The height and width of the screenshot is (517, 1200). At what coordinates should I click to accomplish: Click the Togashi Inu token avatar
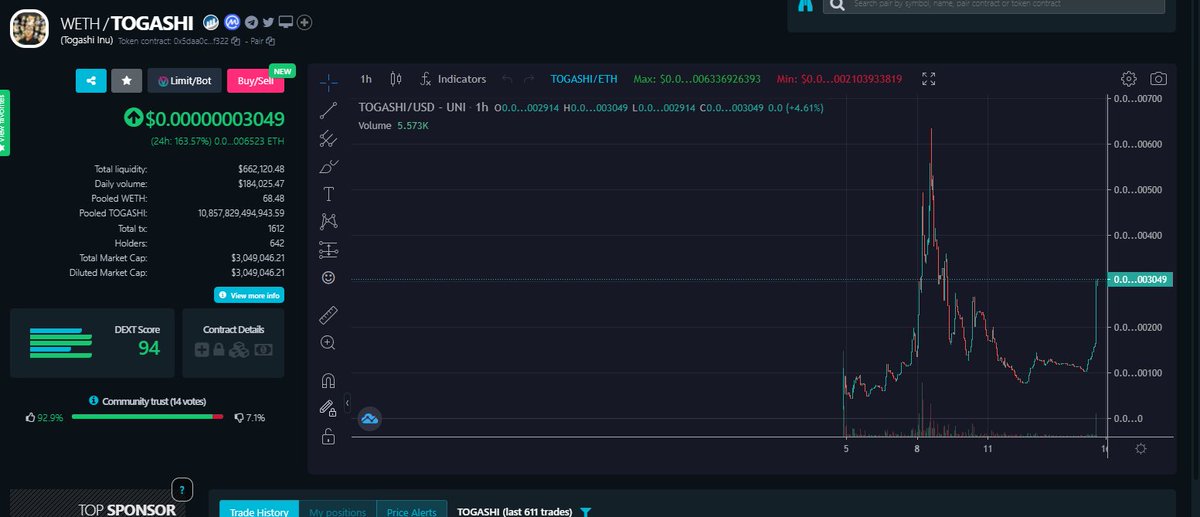tap(29, 28)
